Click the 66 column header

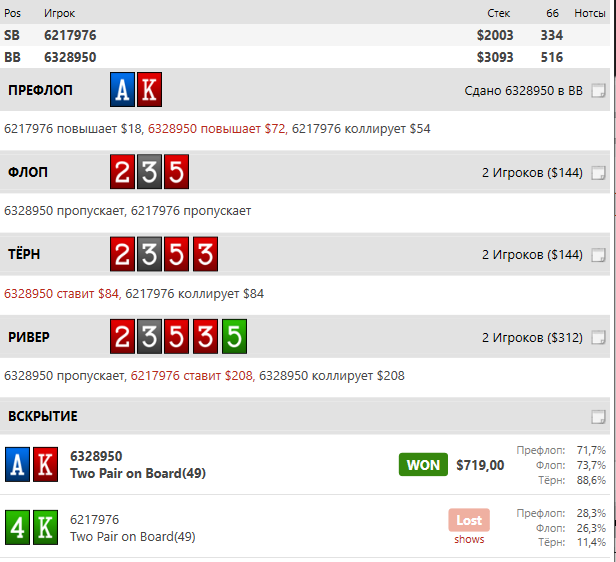(552, 13)
